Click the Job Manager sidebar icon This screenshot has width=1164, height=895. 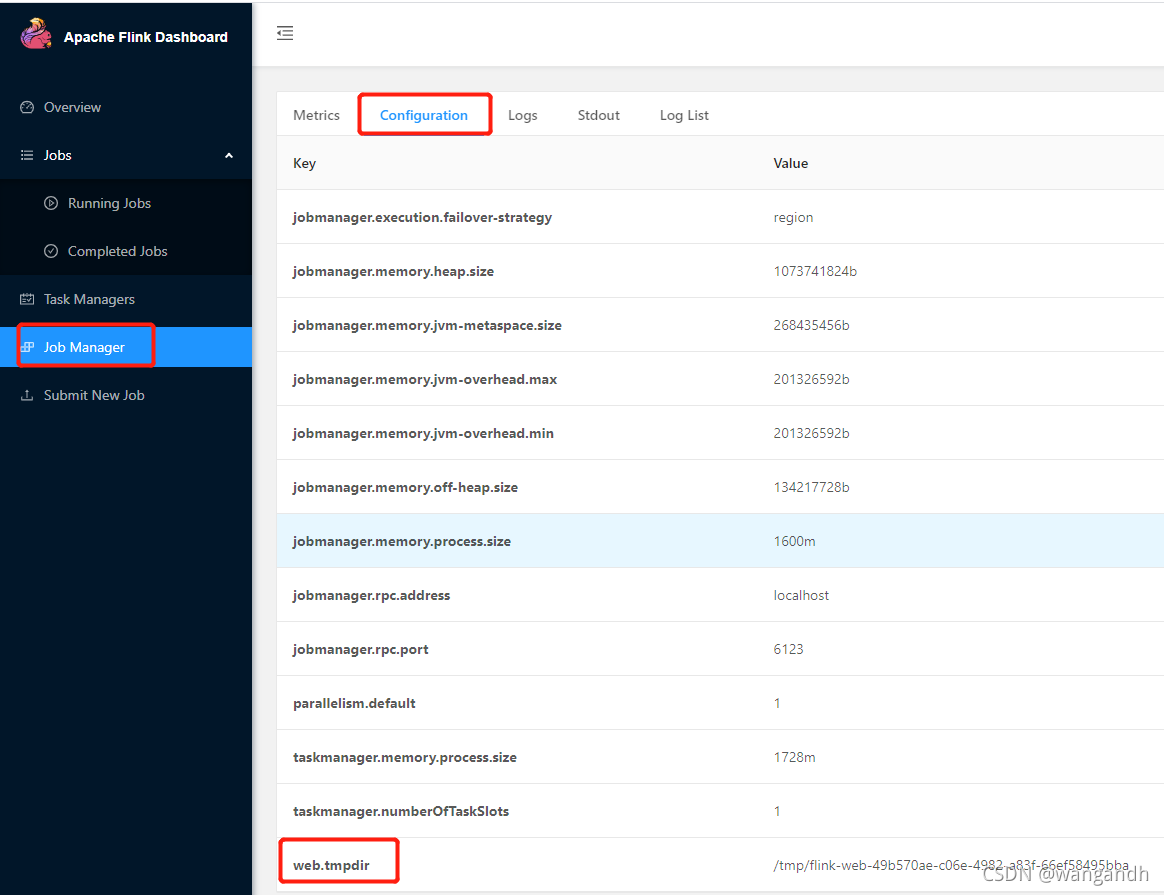pyautogui.click(x=28, y=346)
